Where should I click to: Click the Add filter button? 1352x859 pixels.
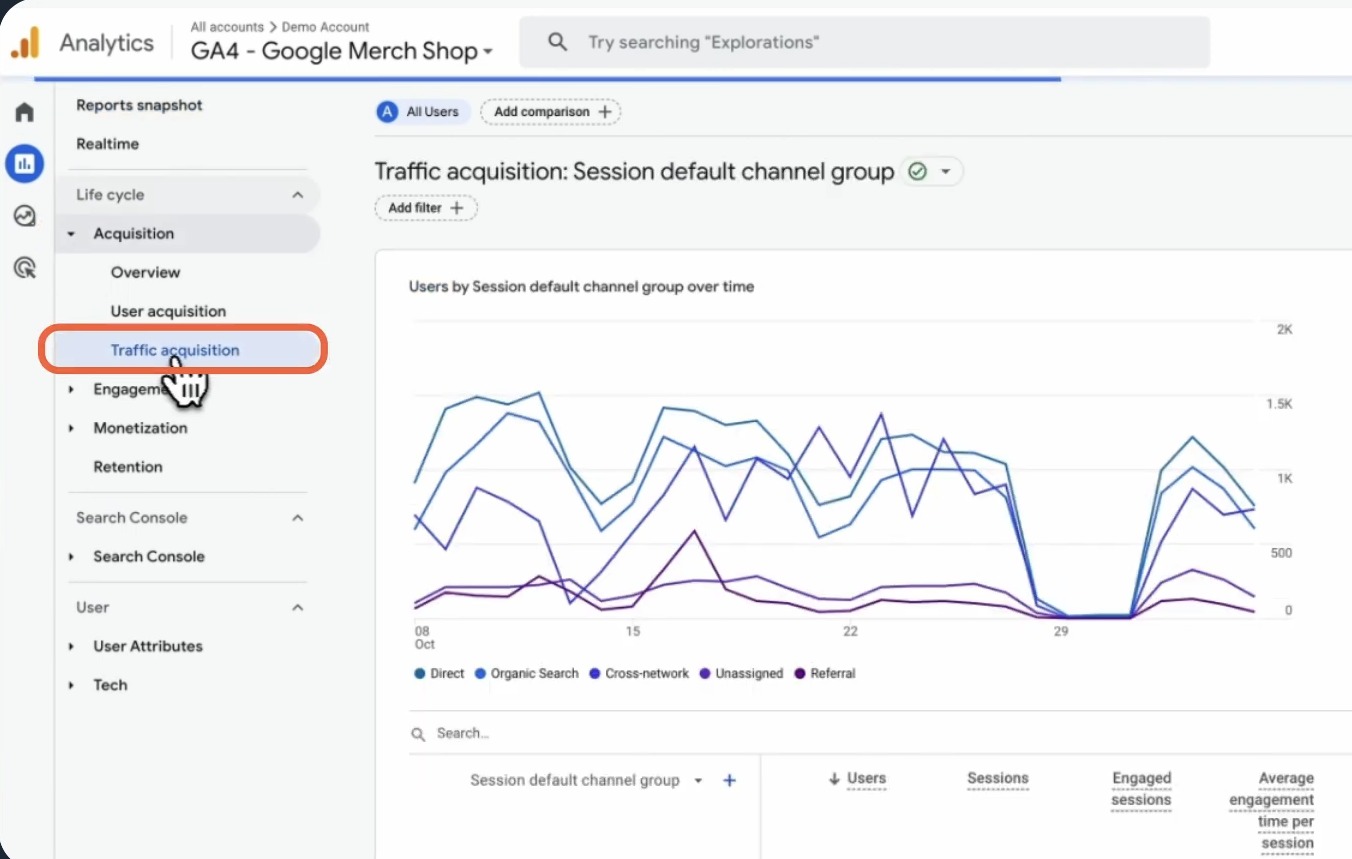426,208
